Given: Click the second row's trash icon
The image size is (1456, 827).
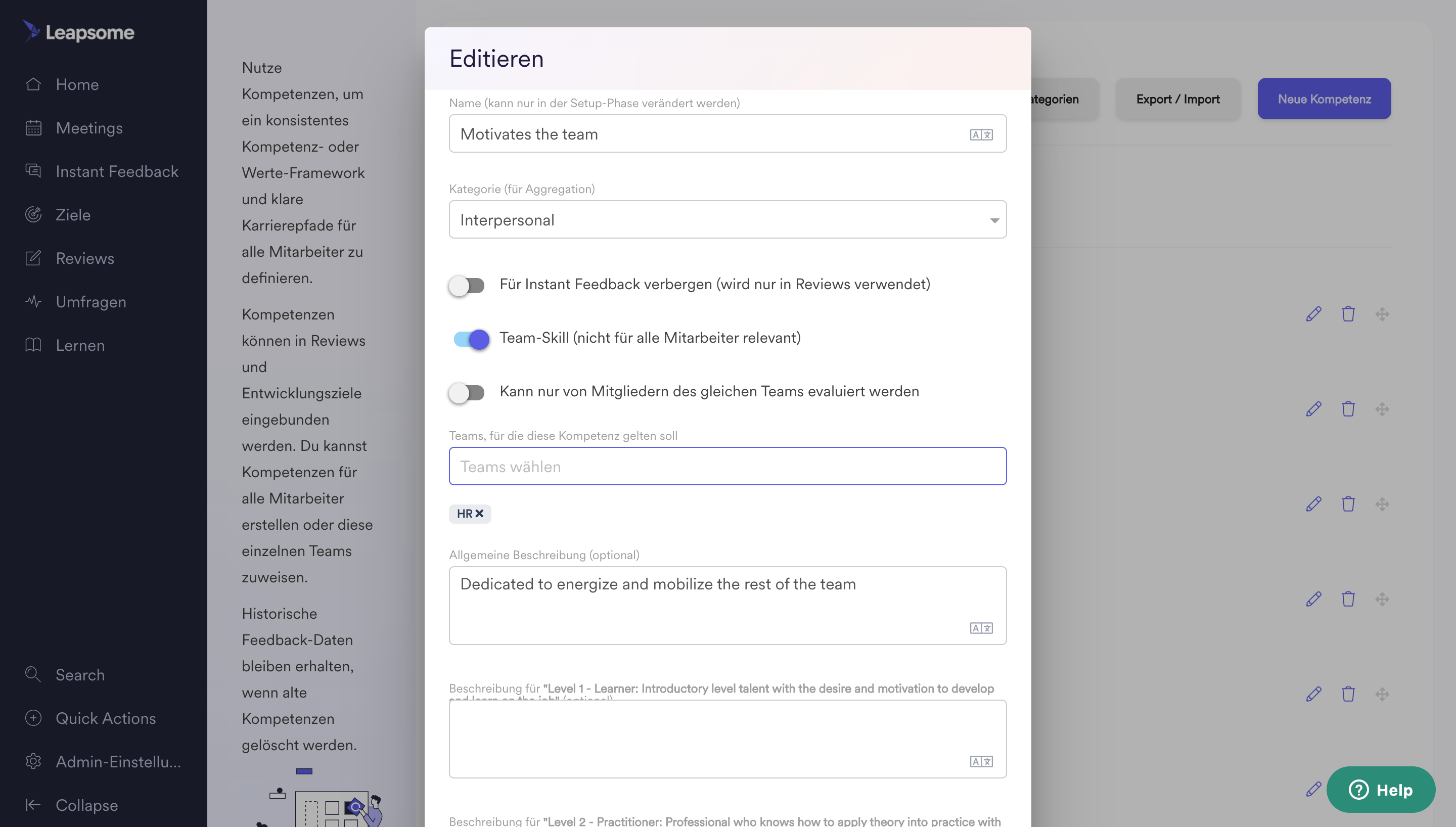Looking at the screenshot, I should tap(1348, 408).
